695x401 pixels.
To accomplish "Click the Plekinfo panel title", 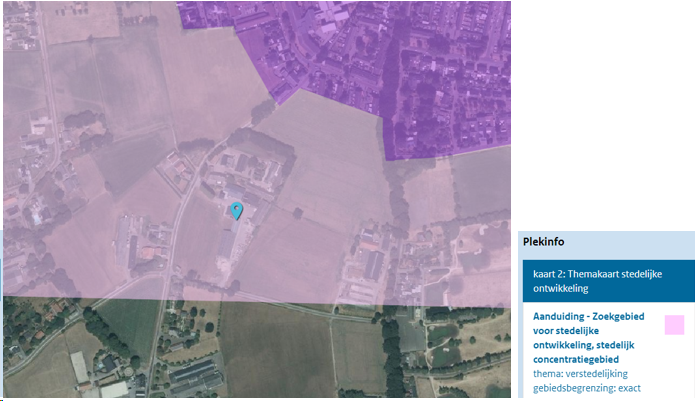I will tap(544, 242).
